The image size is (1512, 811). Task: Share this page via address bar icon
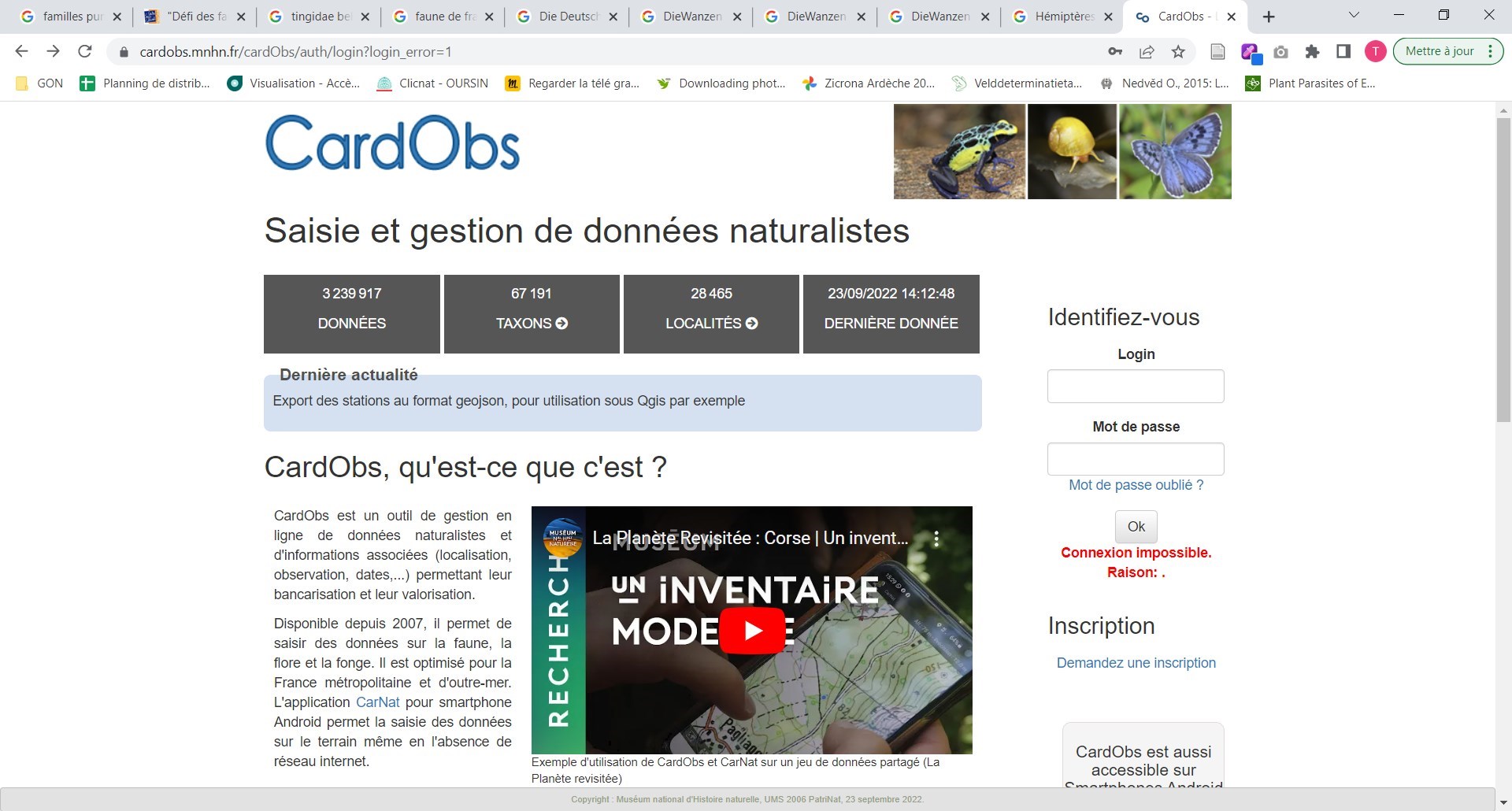click(x=1147, y=51)
